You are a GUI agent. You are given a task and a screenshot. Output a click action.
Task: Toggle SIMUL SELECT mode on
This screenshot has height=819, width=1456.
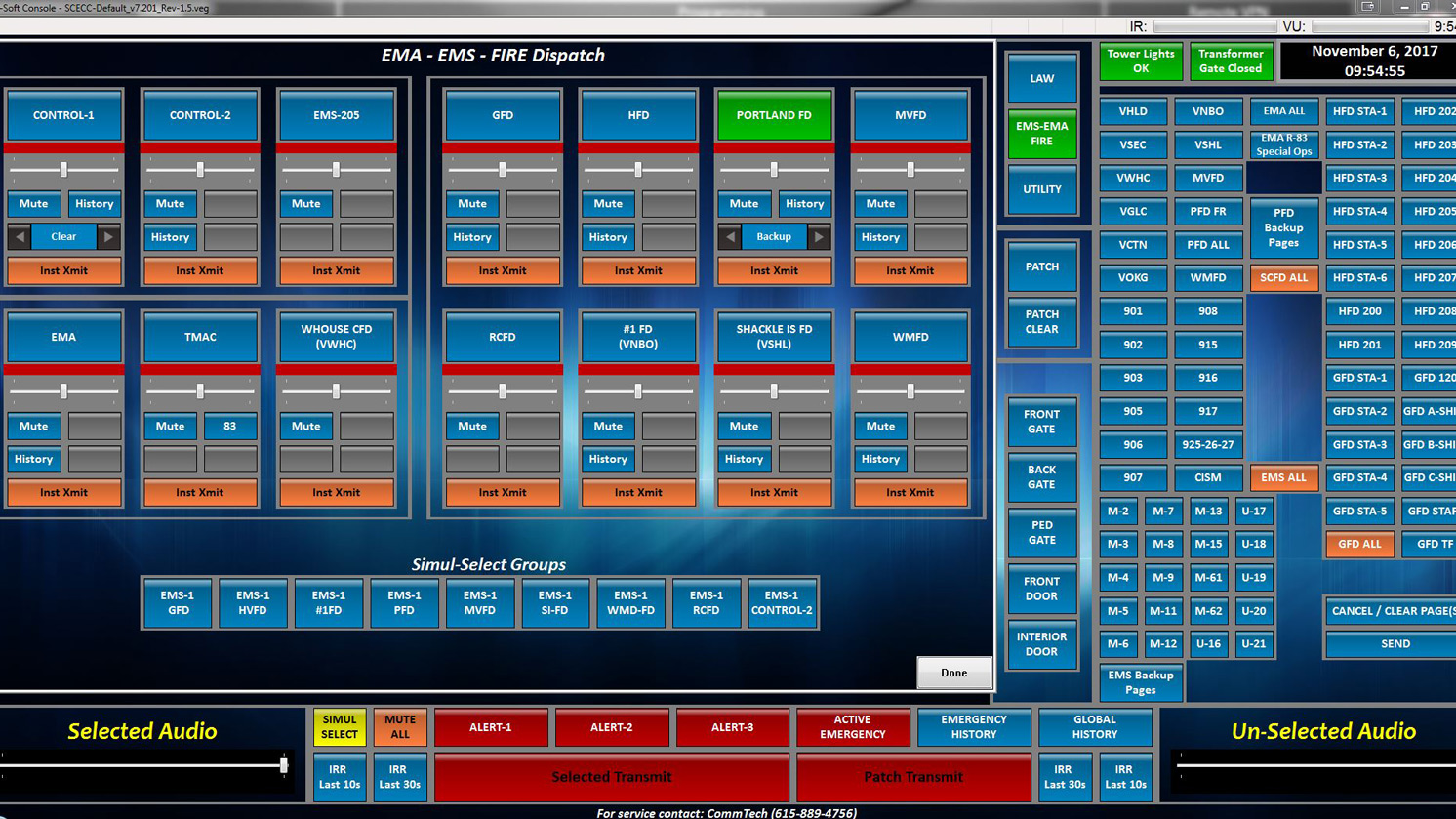tap(339, 727)
